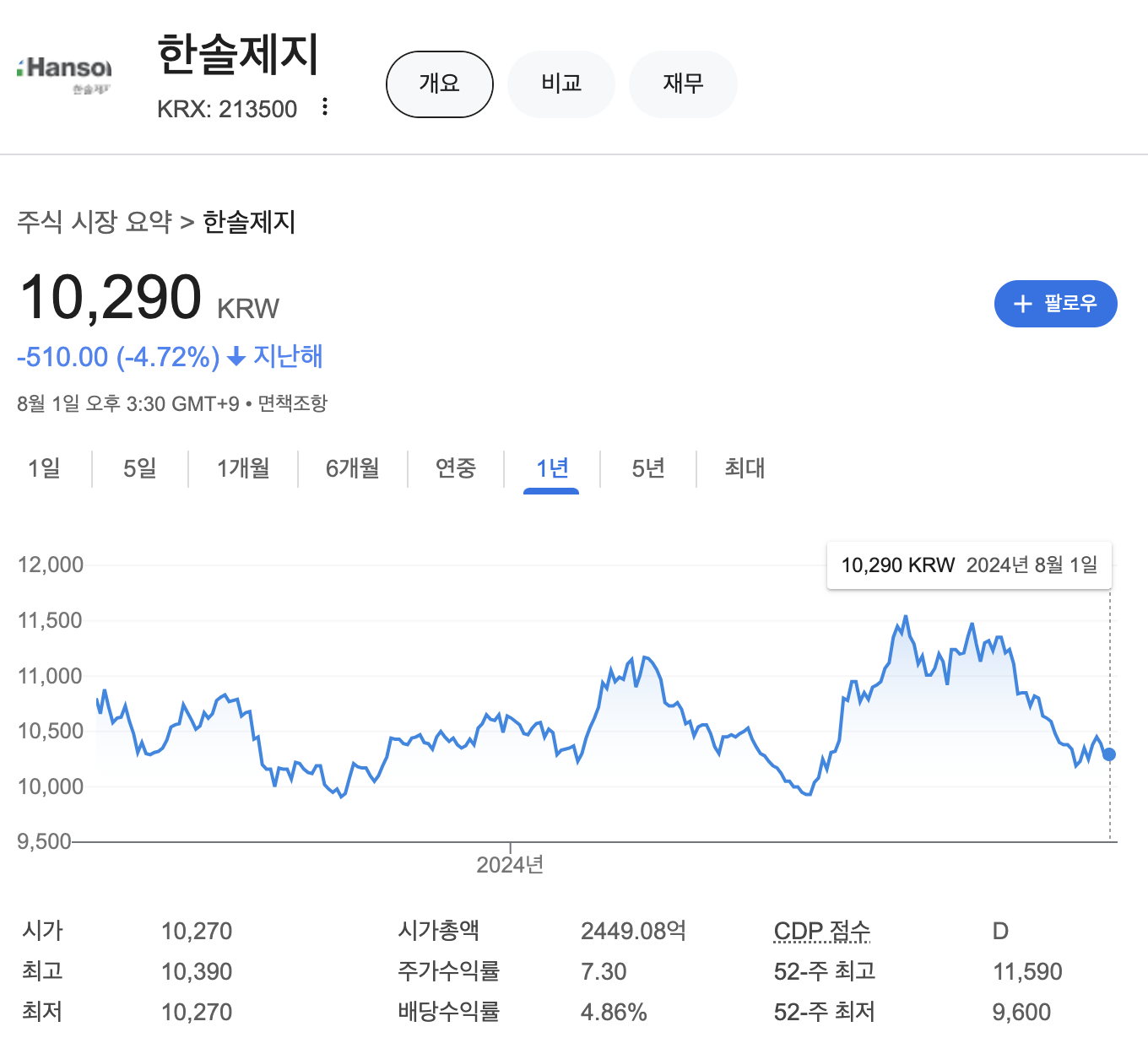
Task: Click the -510.00 (-4.72%) change text
Action: pos(118,357)
